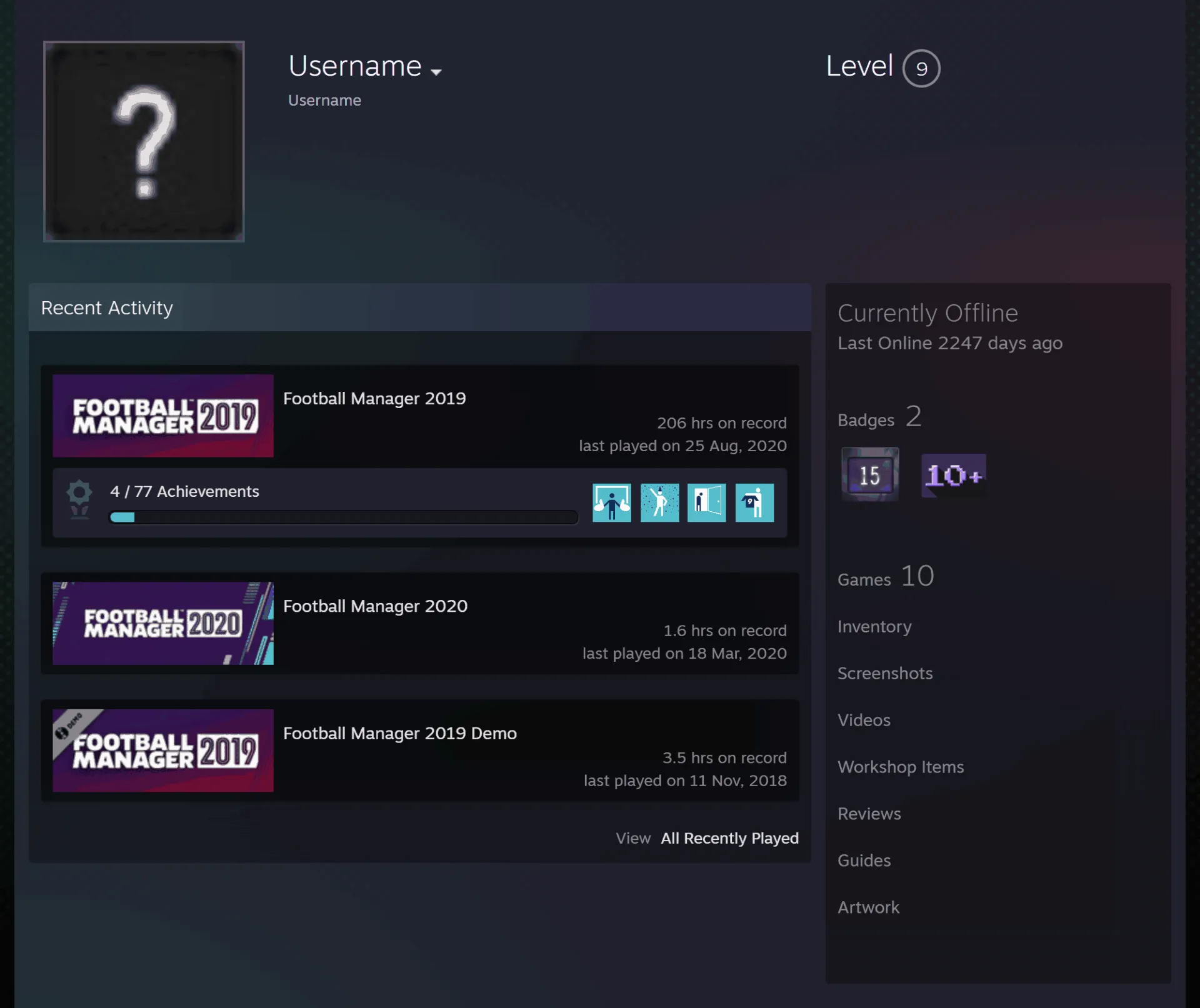Click 'last played on 25 Aug, 2020'
This screenshot has width=1200, height=1008.
(682, 446)
